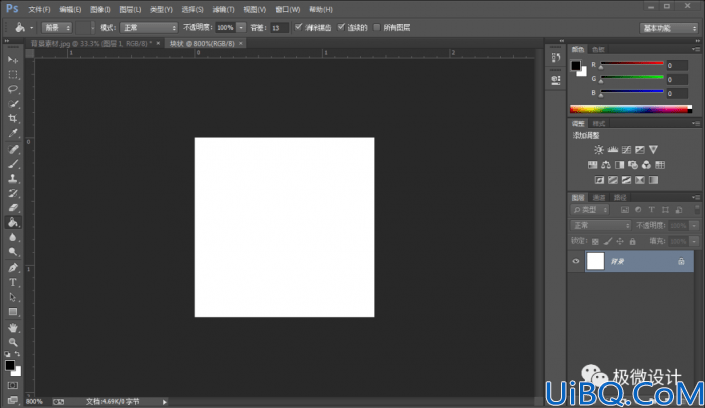The width and height of the screenshot is (705, 408).
Task: Toggle the text layer filter in Layers
Action: [651, 210]
